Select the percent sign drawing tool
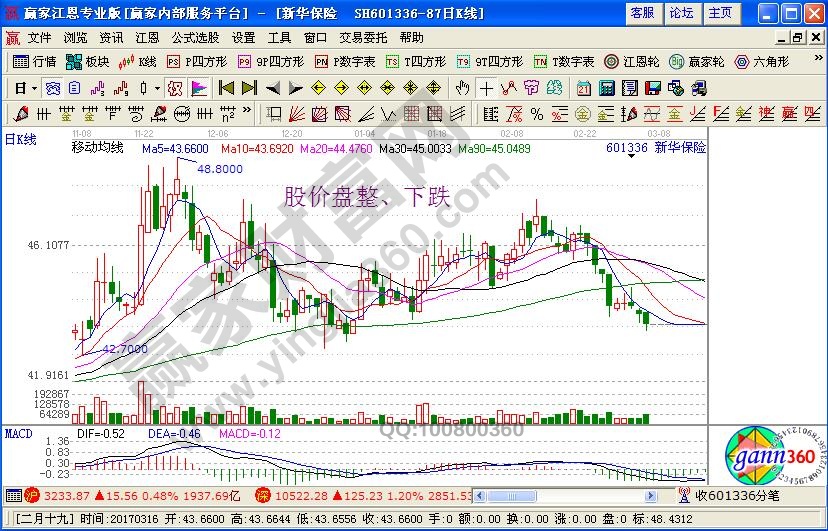Screen dimensions: 828x531 click(x=537, y=113)
